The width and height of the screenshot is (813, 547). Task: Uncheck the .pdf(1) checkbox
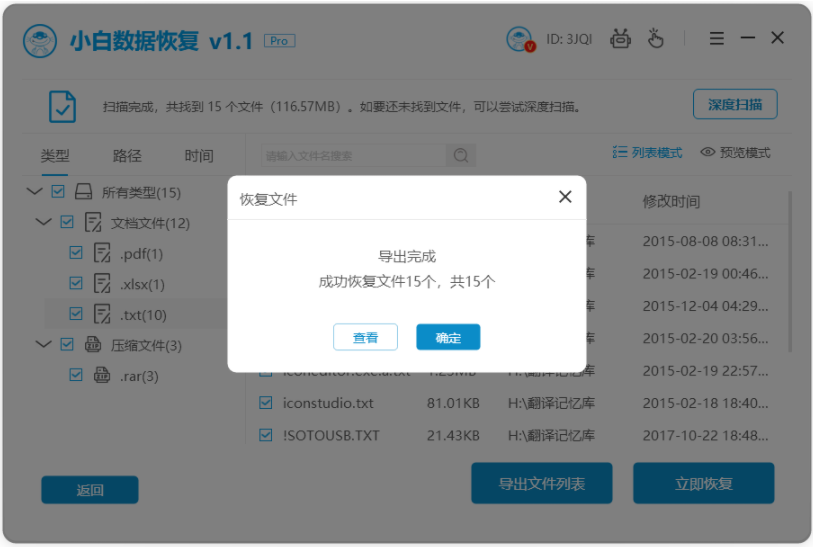(x=76, y=253)
